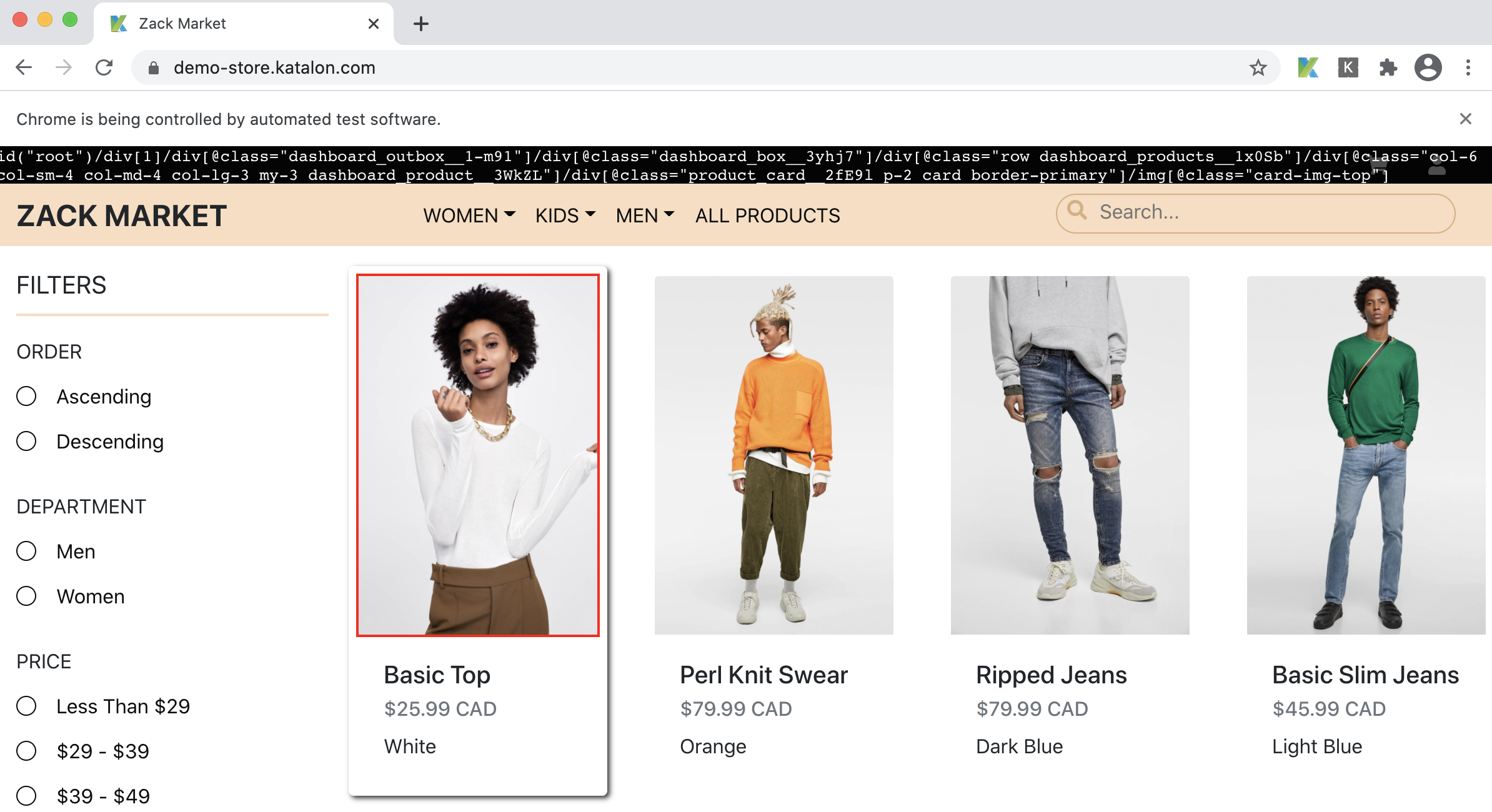Click the Basic Top product title

437,675
